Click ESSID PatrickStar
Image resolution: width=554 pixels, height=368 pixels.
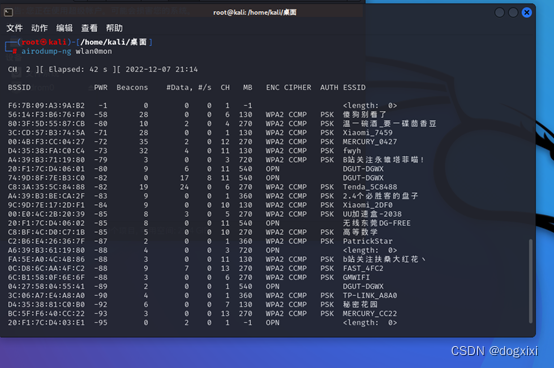(x=367, y=241)
